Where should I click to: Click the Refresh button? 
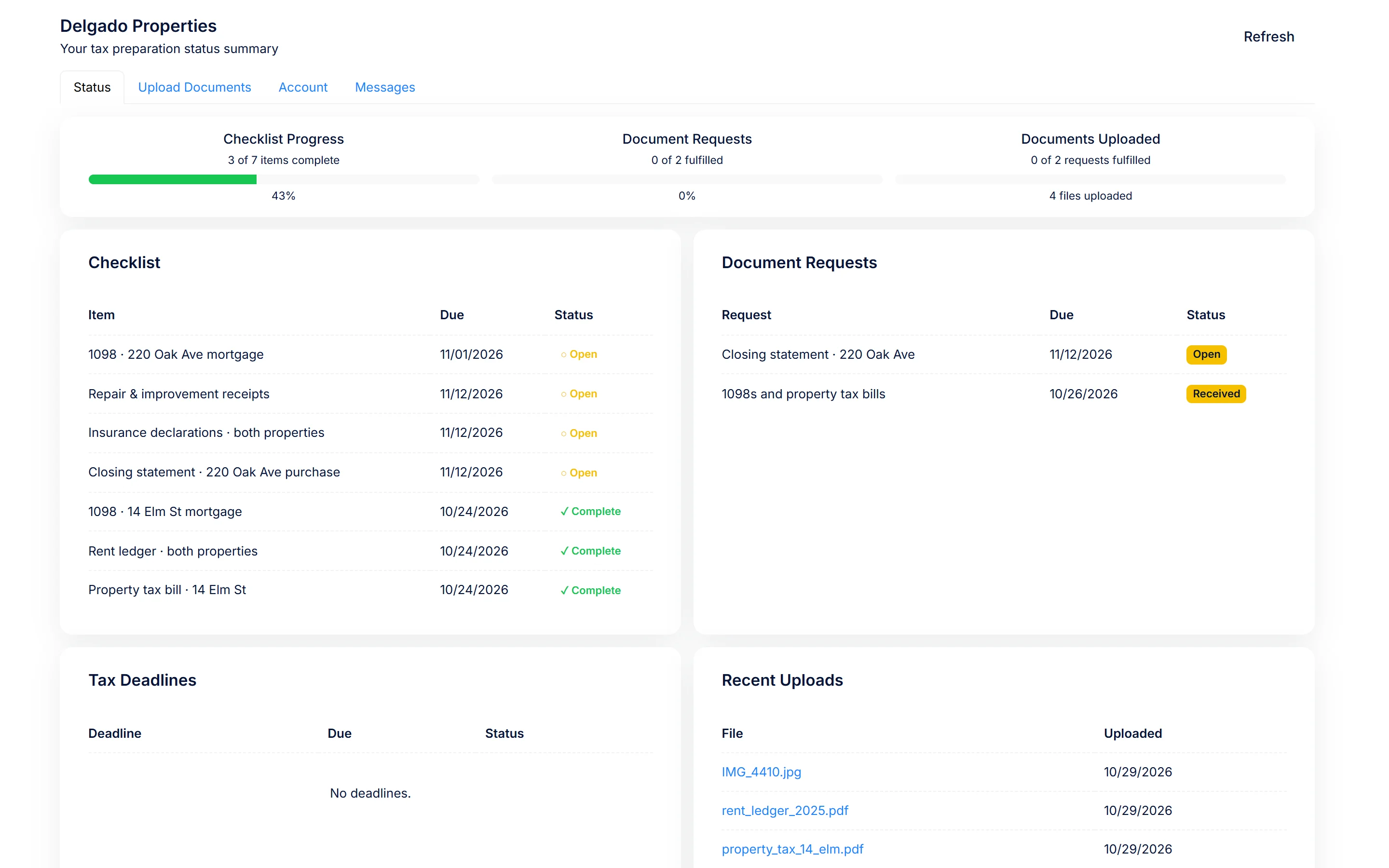[1268, 37]
